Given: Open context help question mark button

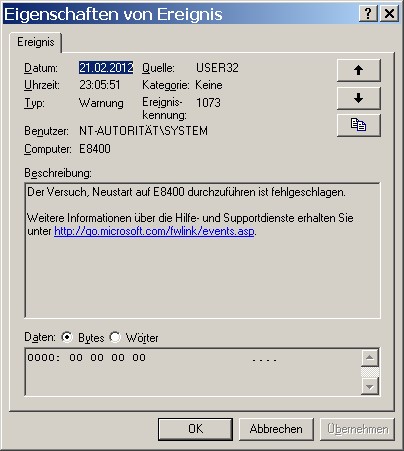Looking at the screenshot, I should click(x=368, y=14).
